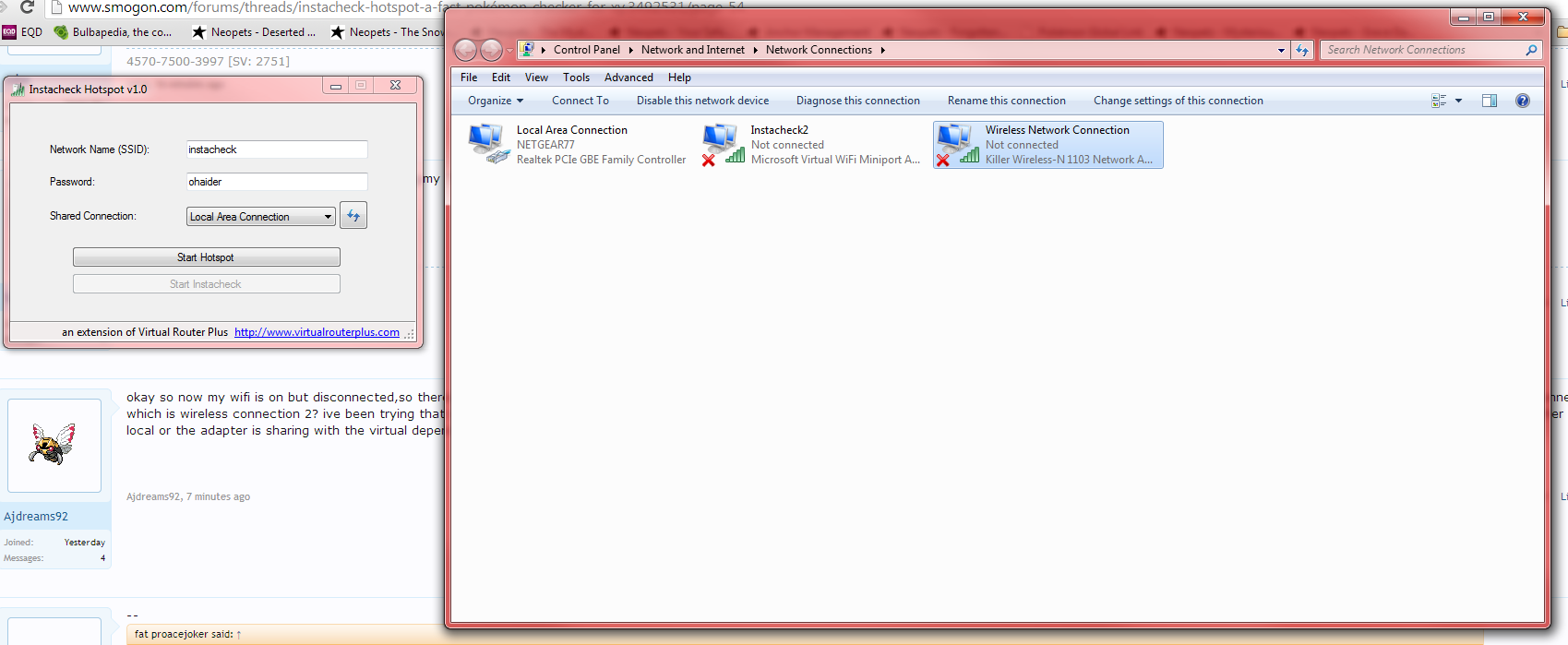Click the Local Area Connection adapter icon
The image size is (1568, 645).
488,144
